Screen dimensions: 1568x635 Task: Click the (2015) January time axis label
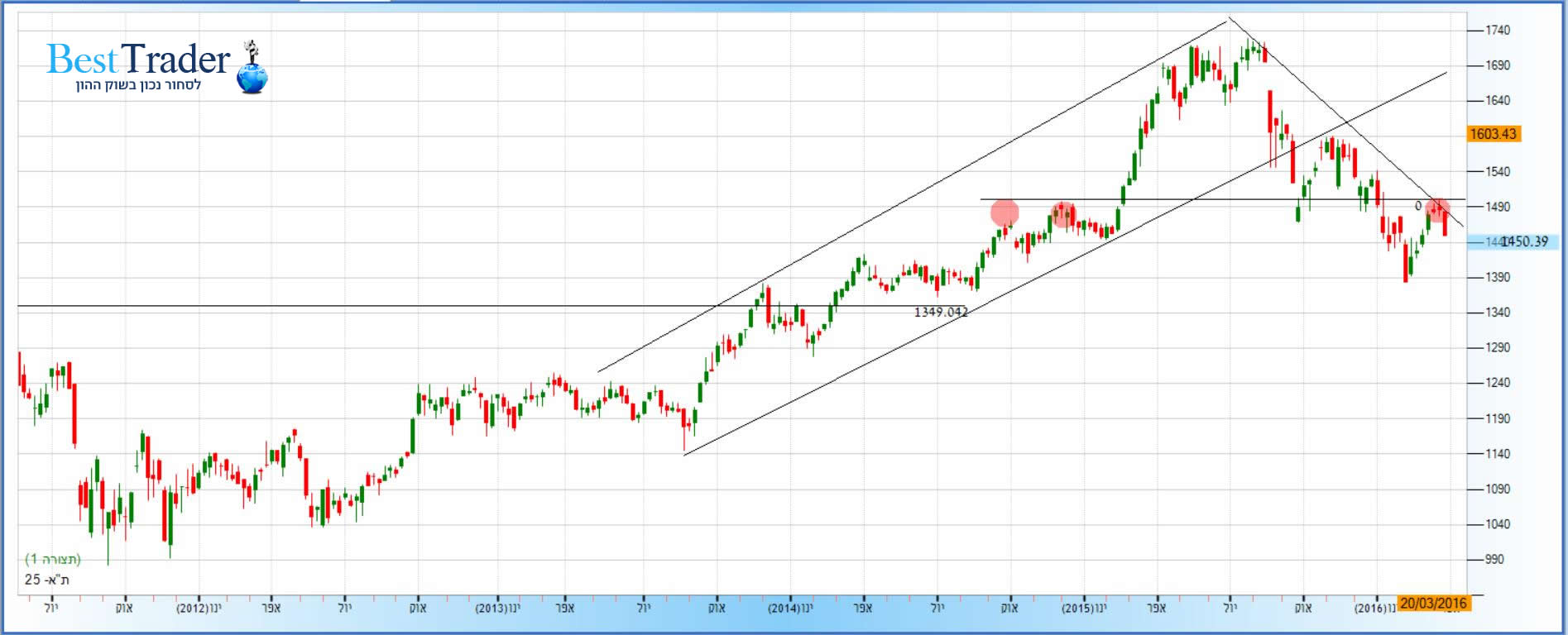click(x=1084, y=609)
